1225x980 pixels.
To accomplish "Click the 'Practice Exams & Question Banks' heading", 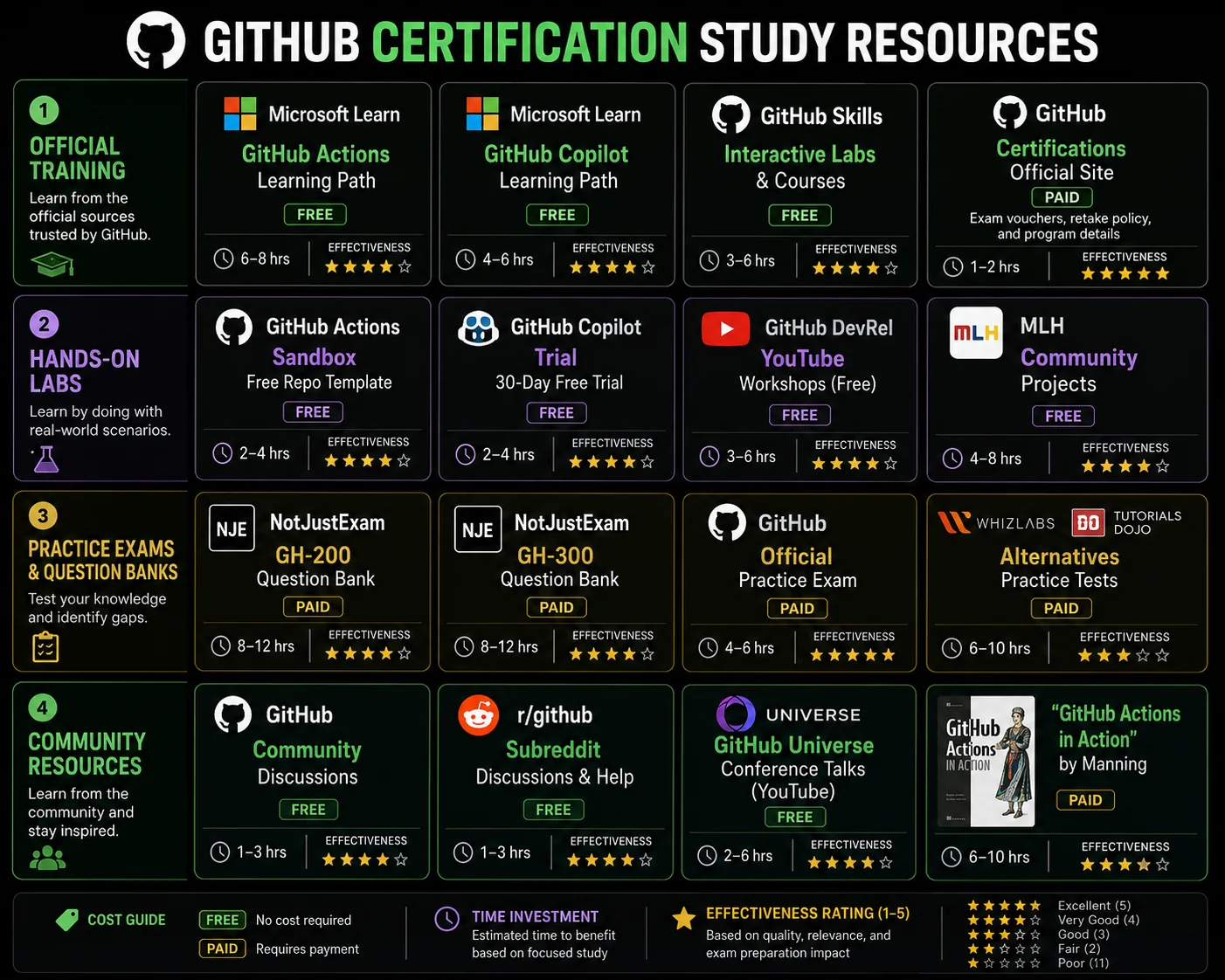I will (x=102, y=560).
